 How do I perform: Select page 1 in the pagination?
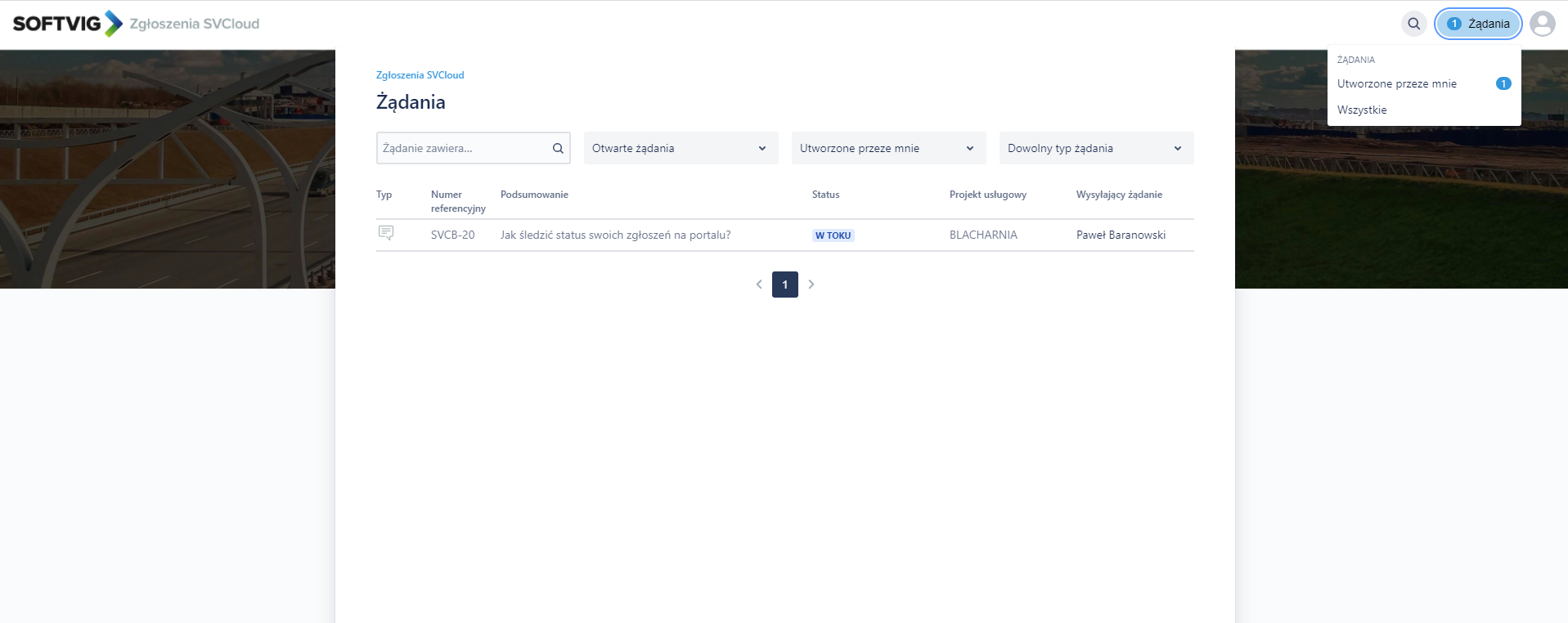784,285
